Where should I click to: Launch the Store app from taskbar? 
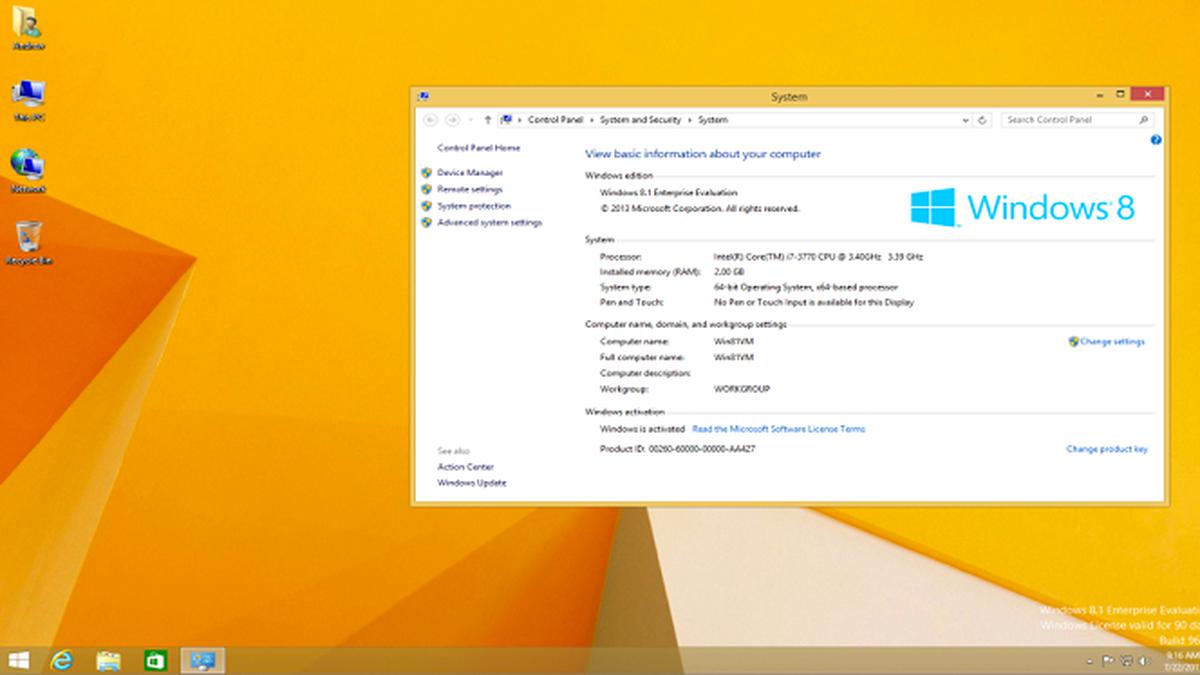tap(155, 660)
